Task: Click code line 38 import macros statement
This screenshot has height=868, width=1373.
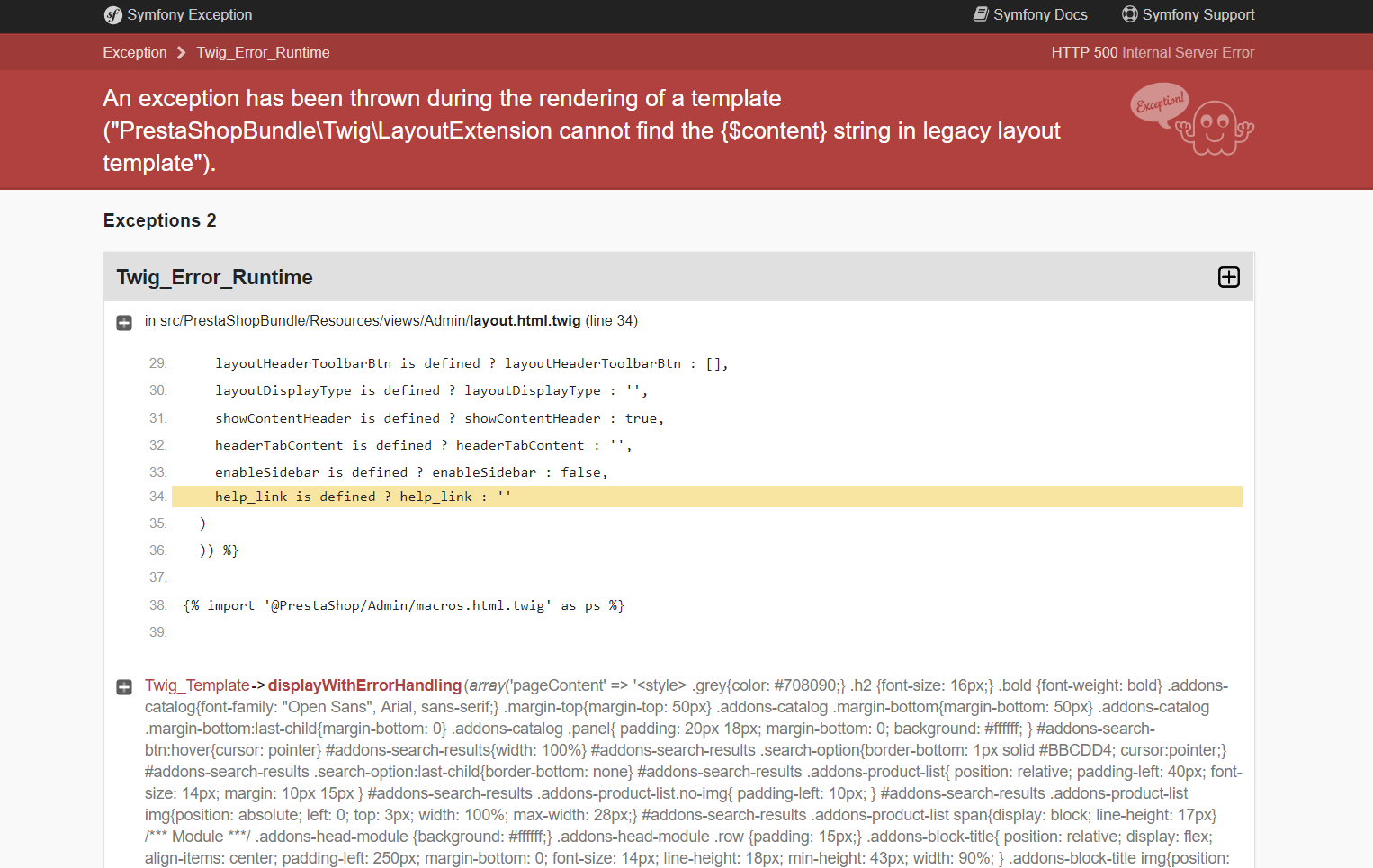Action: [x=403, y=605]
